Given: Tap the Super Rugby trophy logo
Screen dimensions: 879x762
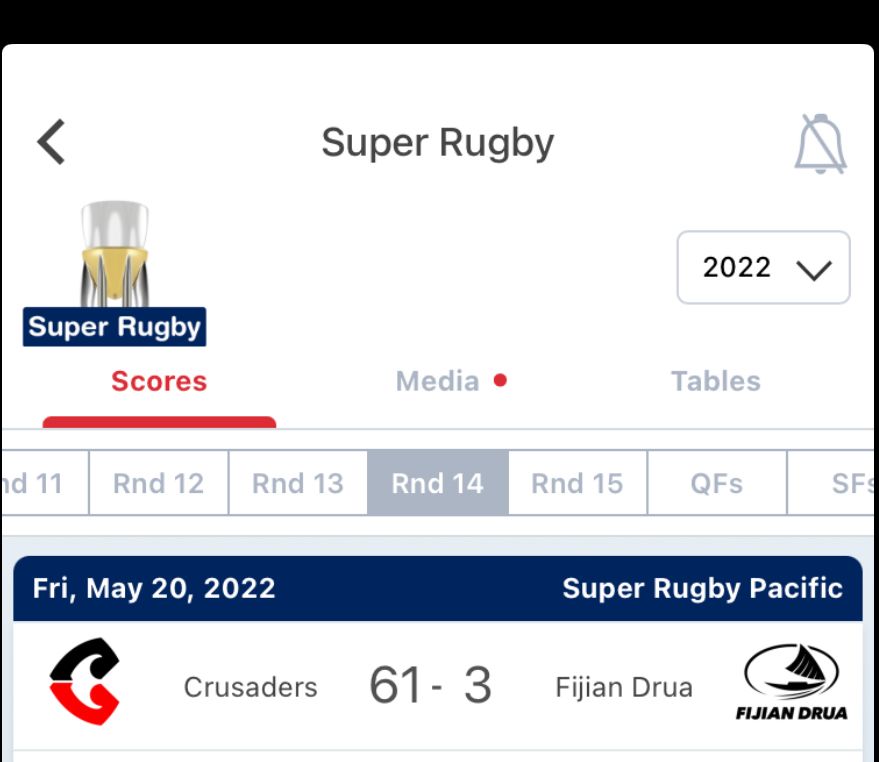Looking at the screenshot, I should tap(114, 273).
